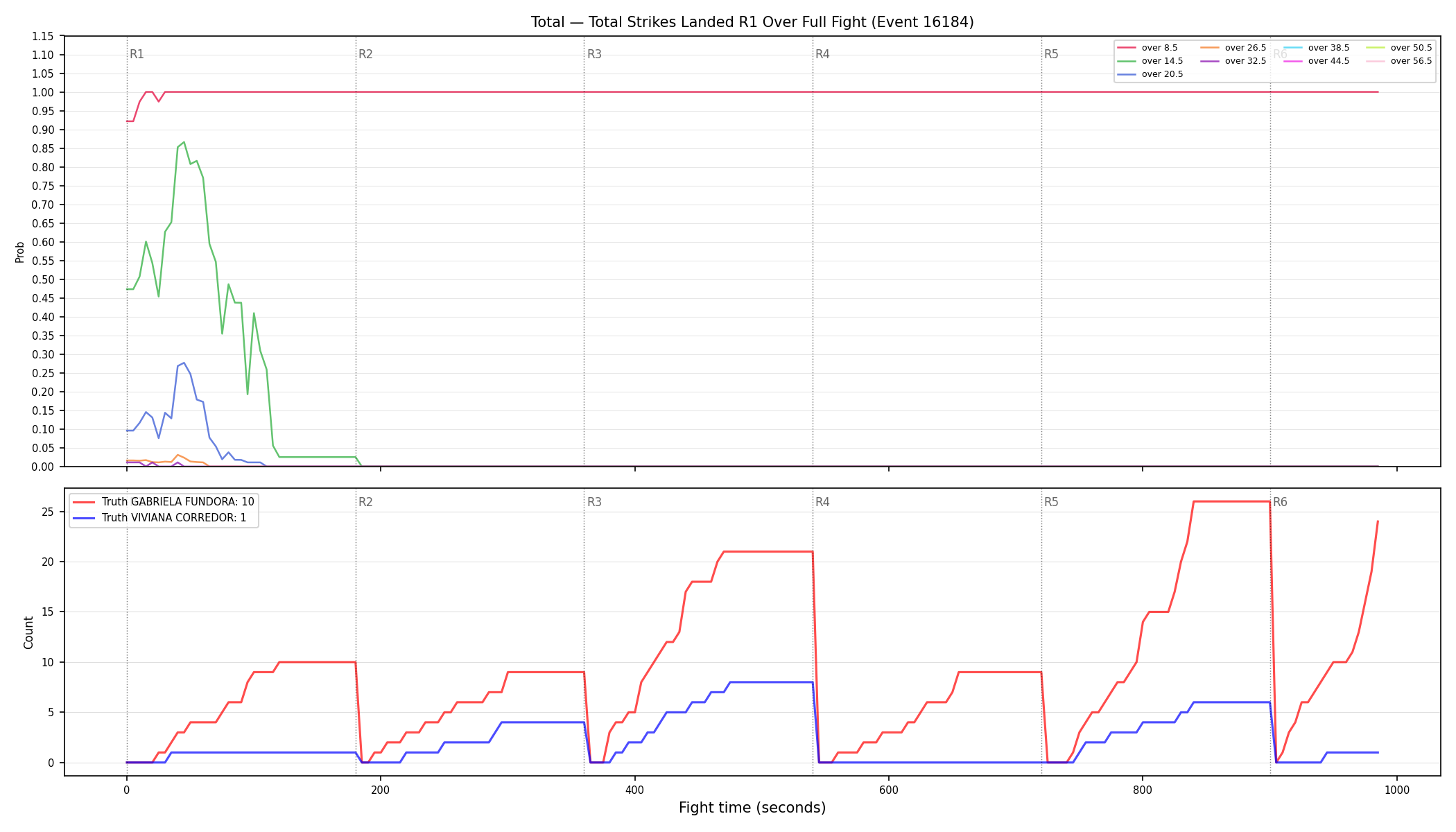The image size is (1456, 832).
Task: Click the blue Corredor plateau at 8 in R3
Action: pyautogui.click(x=771, y=682)
